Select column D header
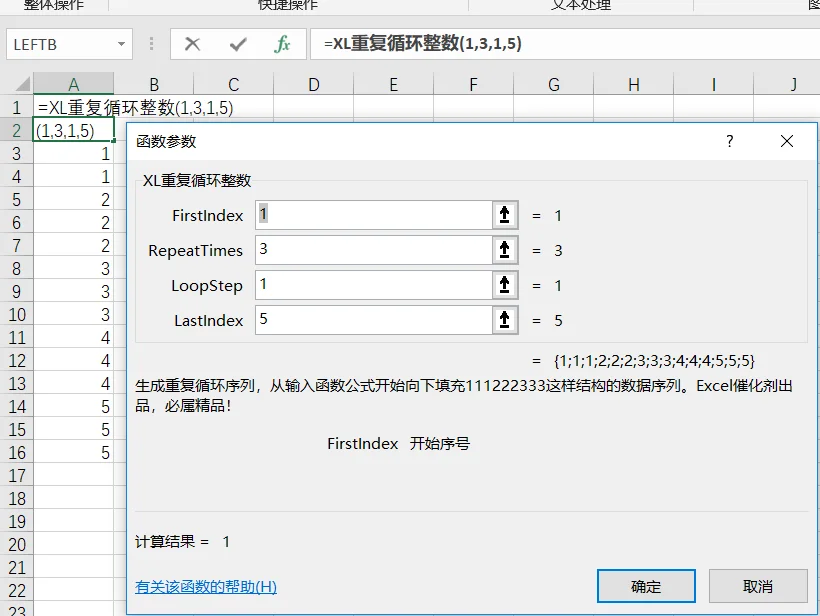Viewport: 820px width, 616px height. coord(314,84)
